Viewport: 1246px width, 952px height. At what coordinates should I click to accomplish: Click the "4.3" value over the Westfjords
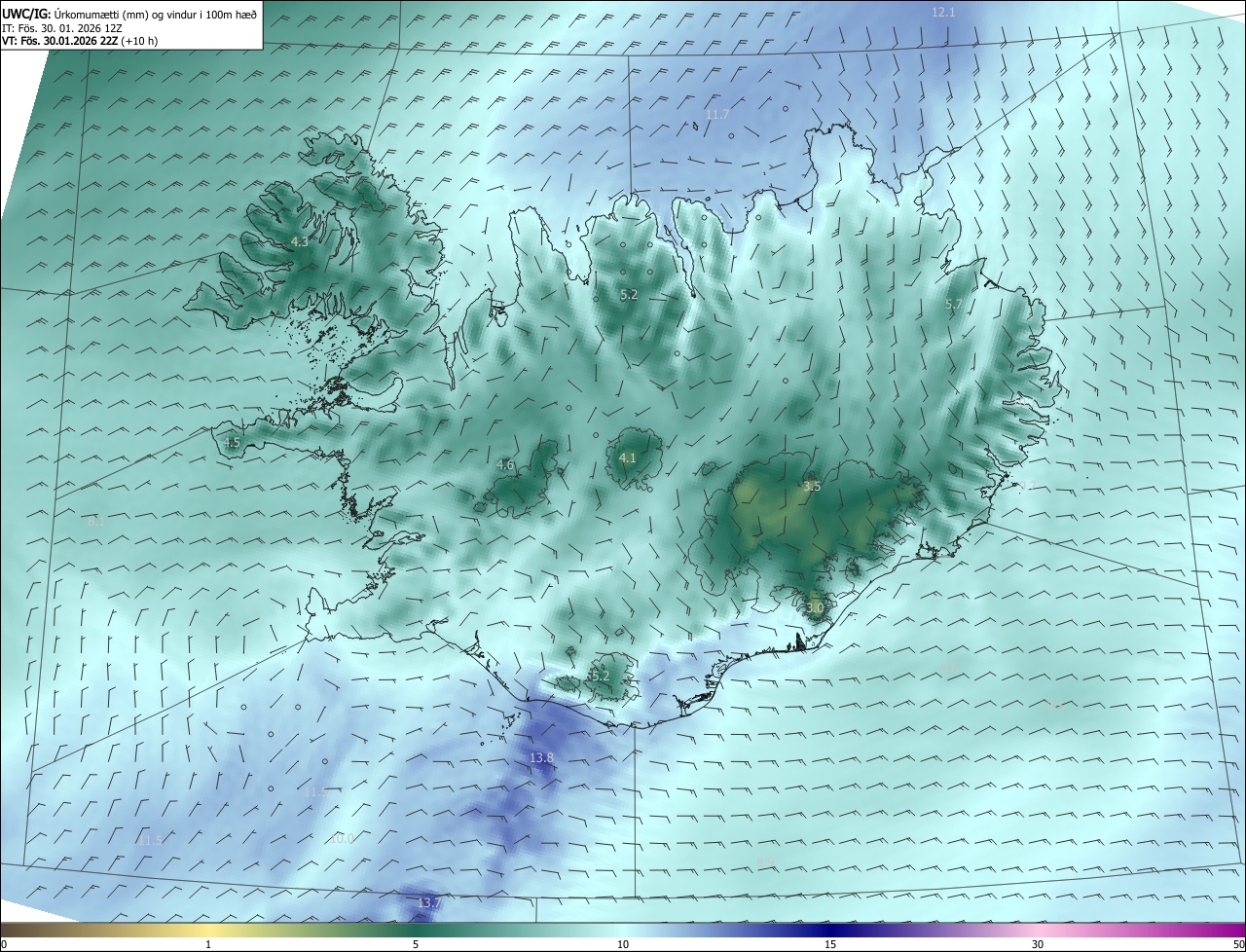pyautogui.click(x=300, y=241)
